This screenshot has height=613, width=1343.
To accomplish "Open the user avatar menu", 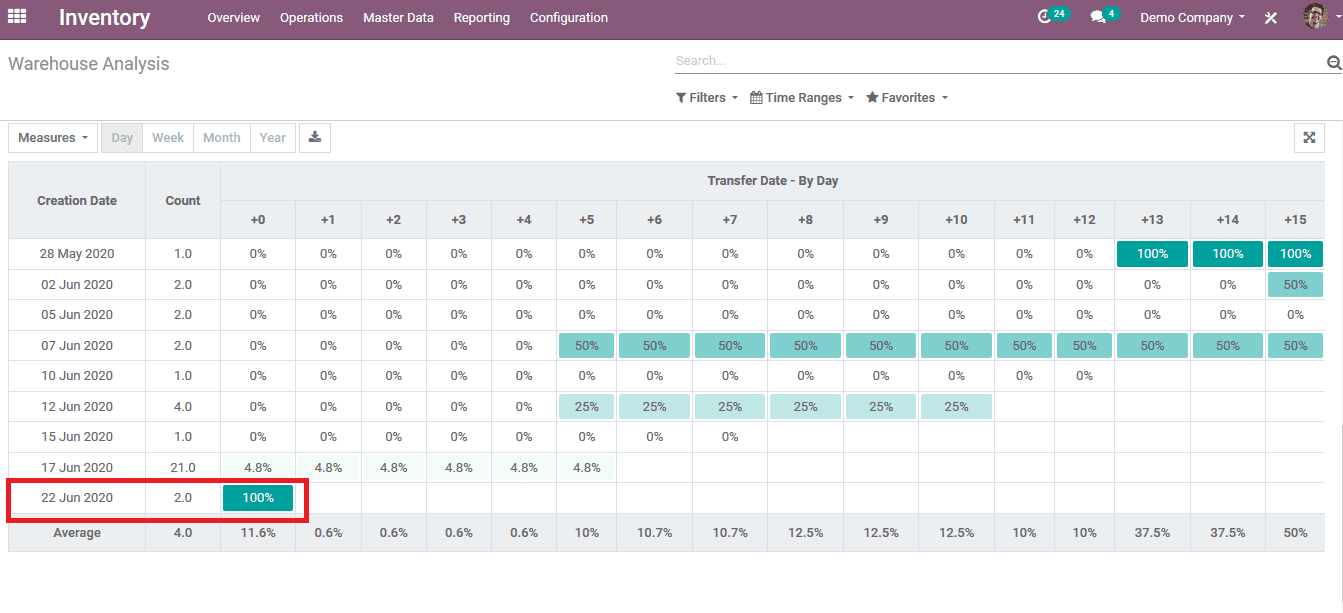I will 1322,17.
